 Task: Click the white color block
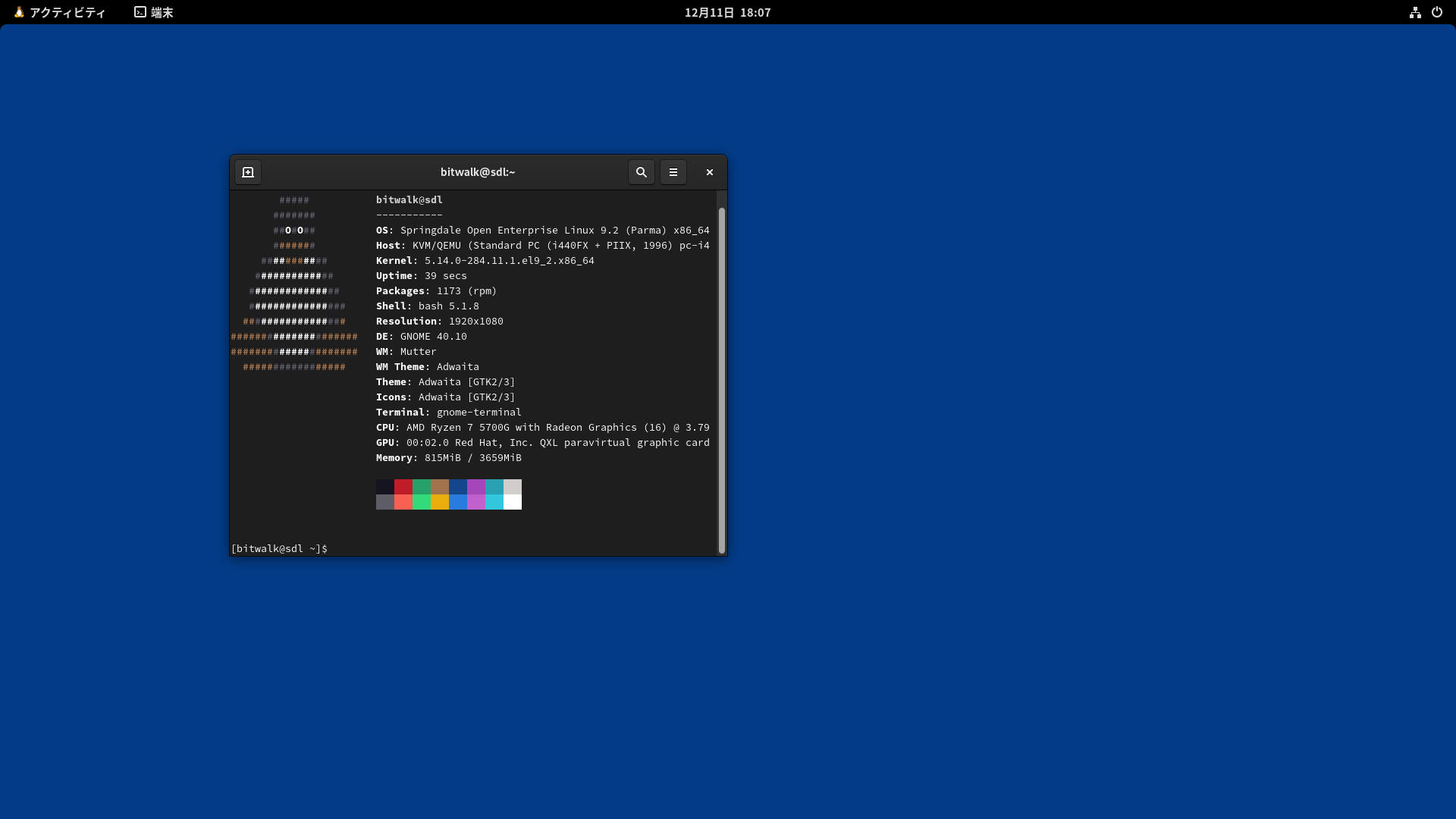tap(512, 502)
